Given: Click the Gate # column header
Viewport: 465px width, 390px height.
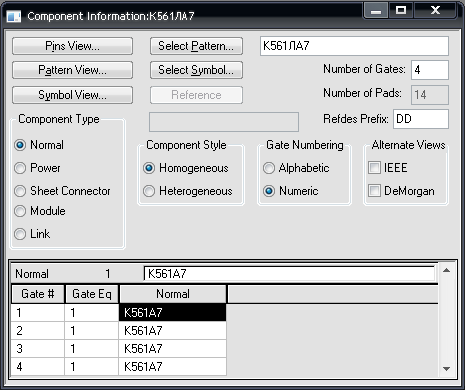Looking at the screenshot, I should point(38,294).
